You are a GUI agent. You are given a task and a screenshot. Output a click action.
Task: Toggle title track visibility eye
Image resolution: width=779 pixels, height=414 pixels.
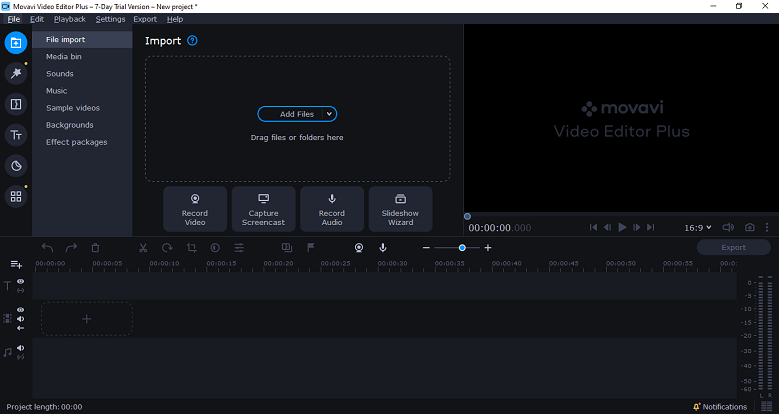click(20, 281)
